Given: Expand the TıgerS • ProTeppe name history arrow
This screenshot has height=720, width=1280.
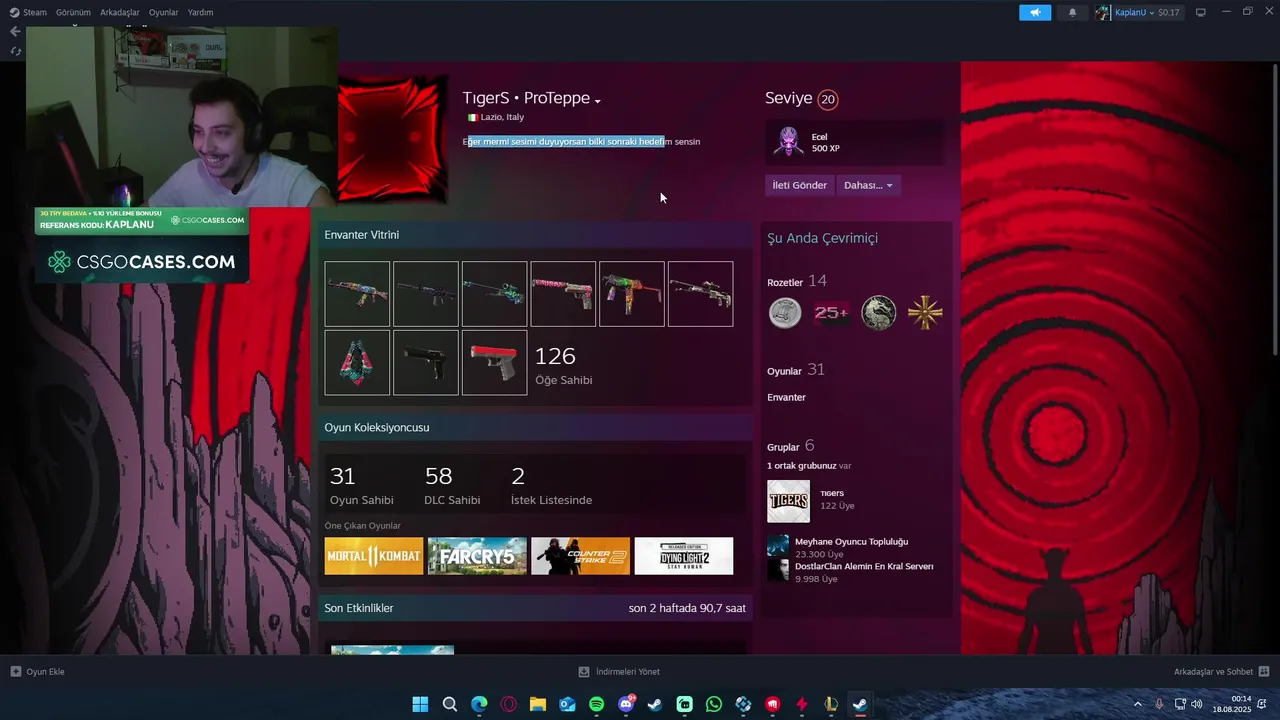Looking at the screenshot, I should pos(597,101).
